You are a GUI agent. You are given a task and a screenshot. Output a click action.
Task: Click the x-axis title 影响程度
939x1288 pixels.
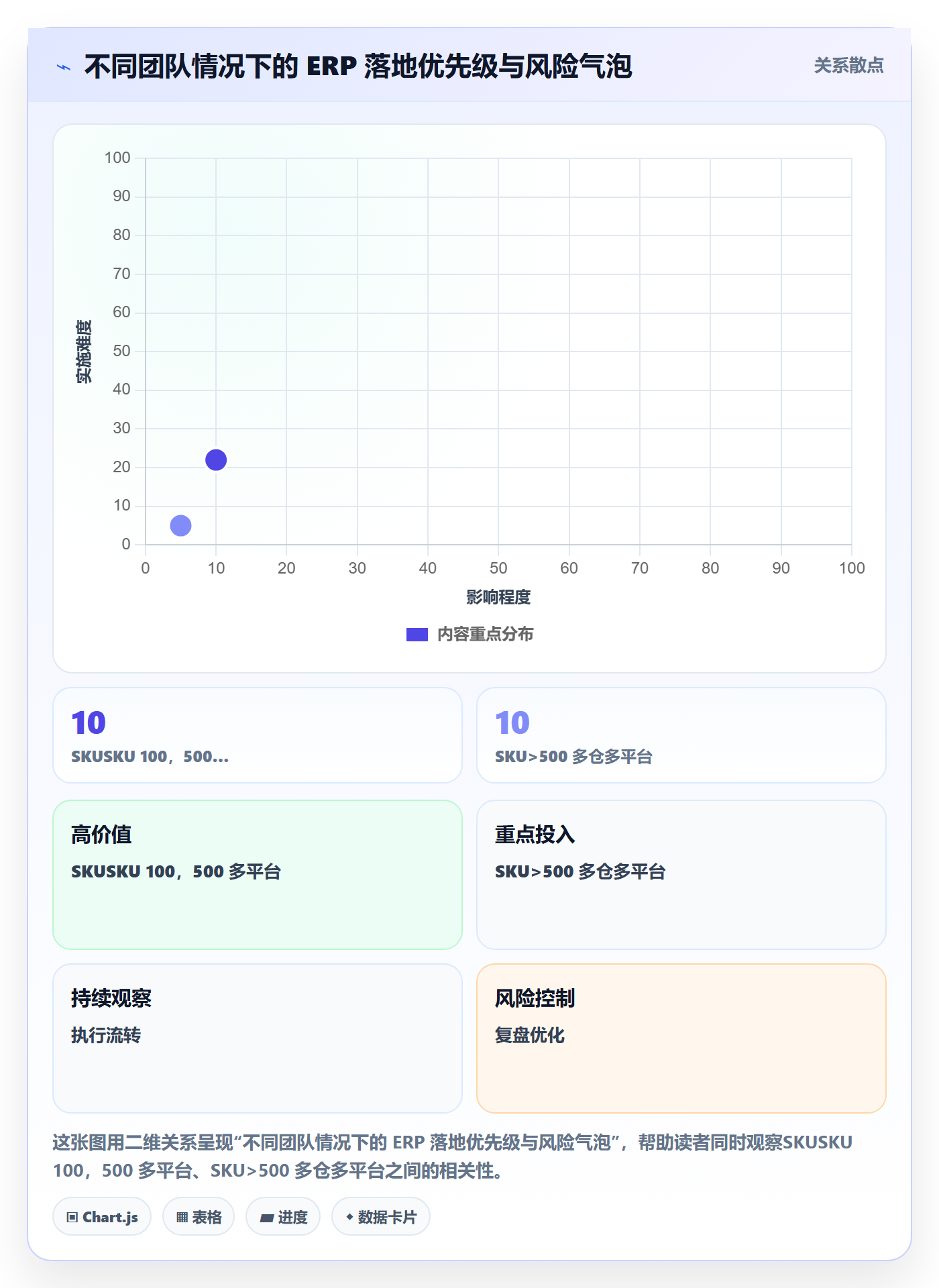pos(498,597)
